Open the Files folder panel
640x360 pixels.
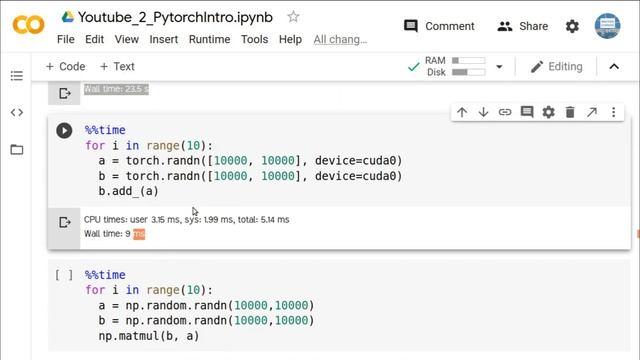[x=17, y=149]
